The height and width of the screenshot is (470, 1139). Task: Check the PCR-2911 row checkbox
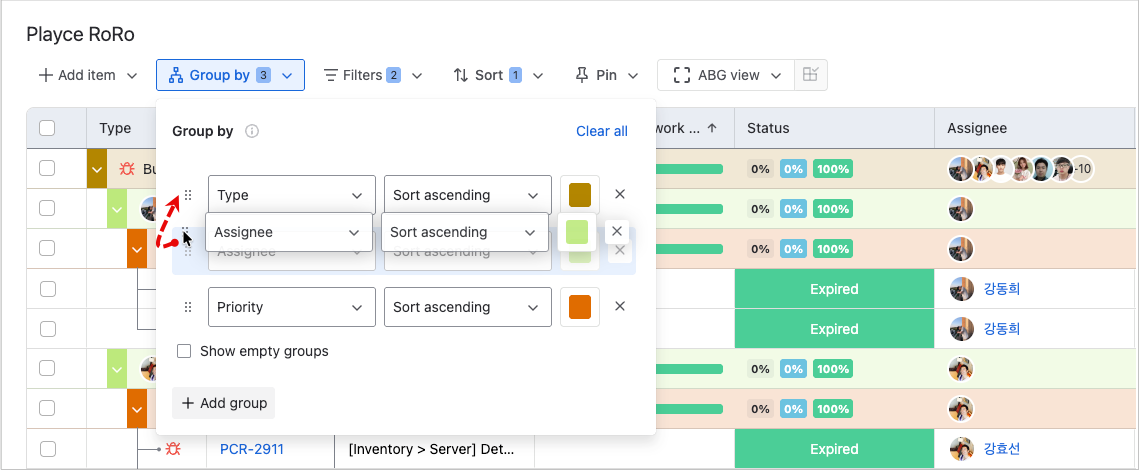coord(47,449)
